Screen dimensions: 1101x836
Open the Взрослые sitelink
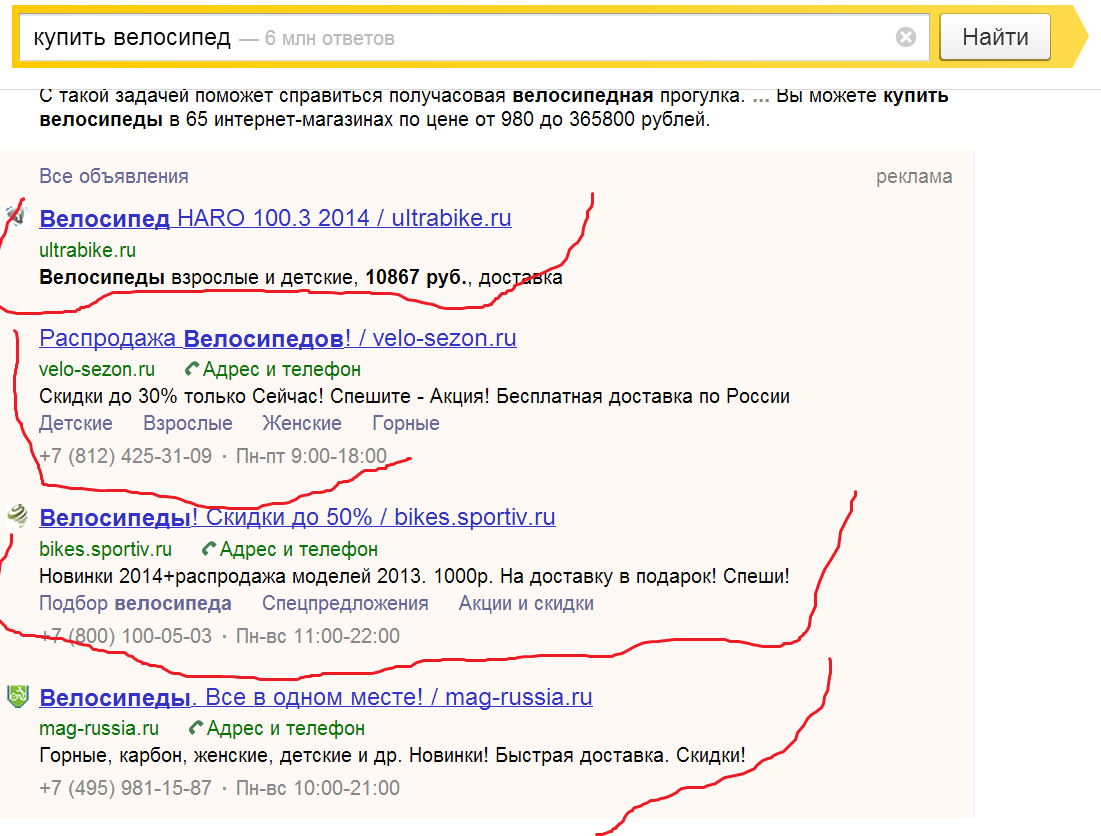(x=187, y=423)
